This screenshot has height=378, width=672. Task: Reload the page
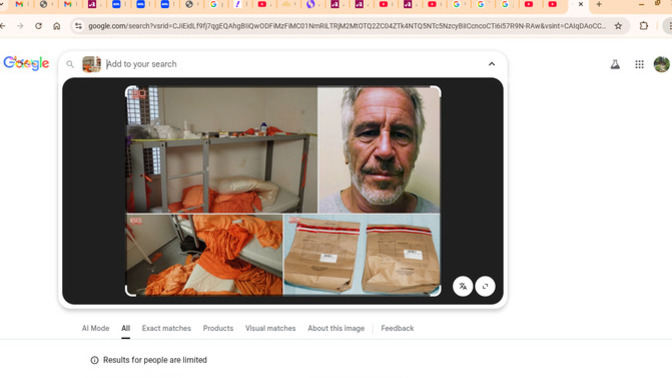point(39,26)
